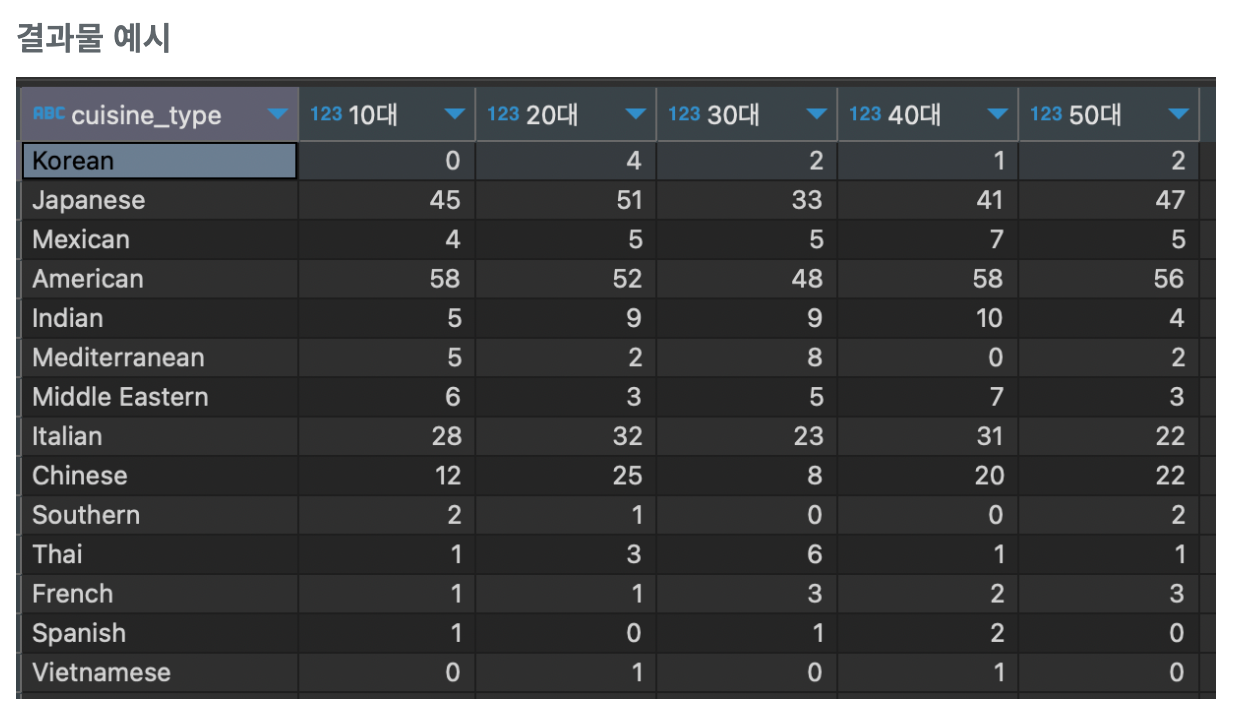
Task: Expand the 30대 column dropdown arrow
Action: [817, 115]
